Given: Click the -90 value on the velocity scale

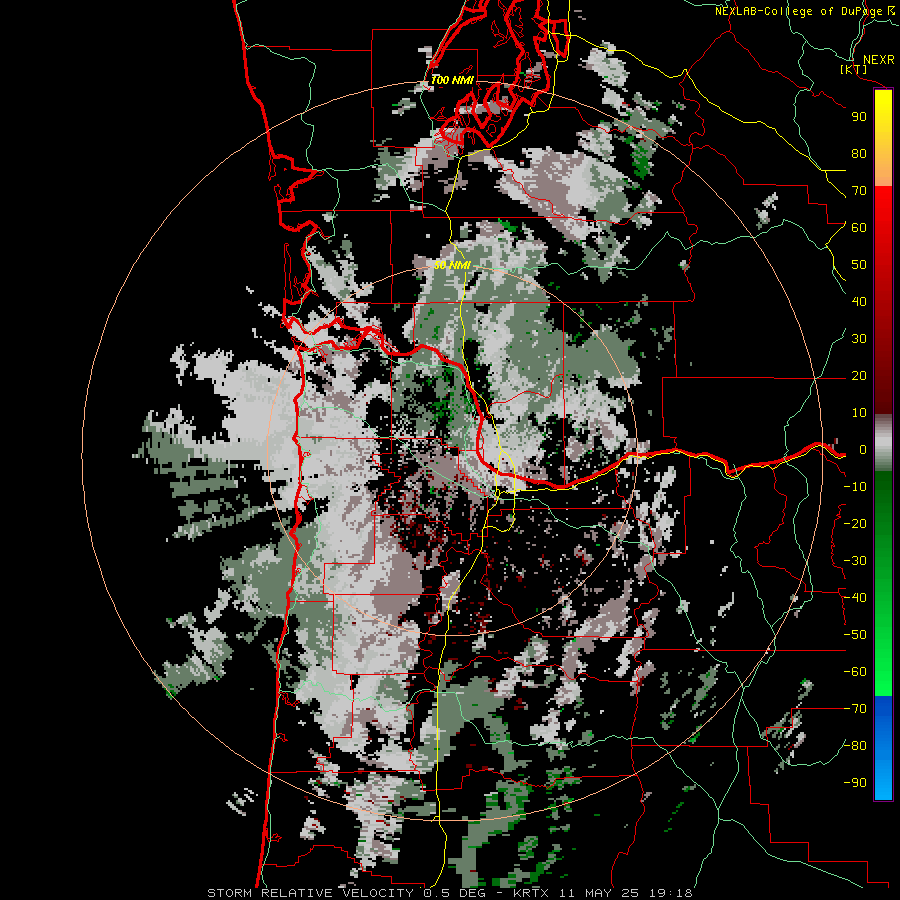Looking at the screenshot, I should click(855, 783).
